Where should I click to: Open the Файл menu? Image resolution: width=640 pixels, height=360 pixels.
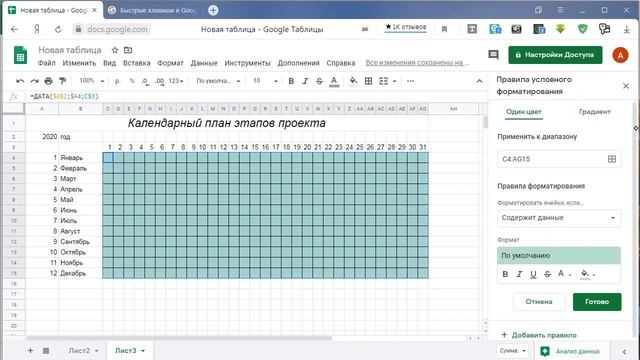coord(47,63)
